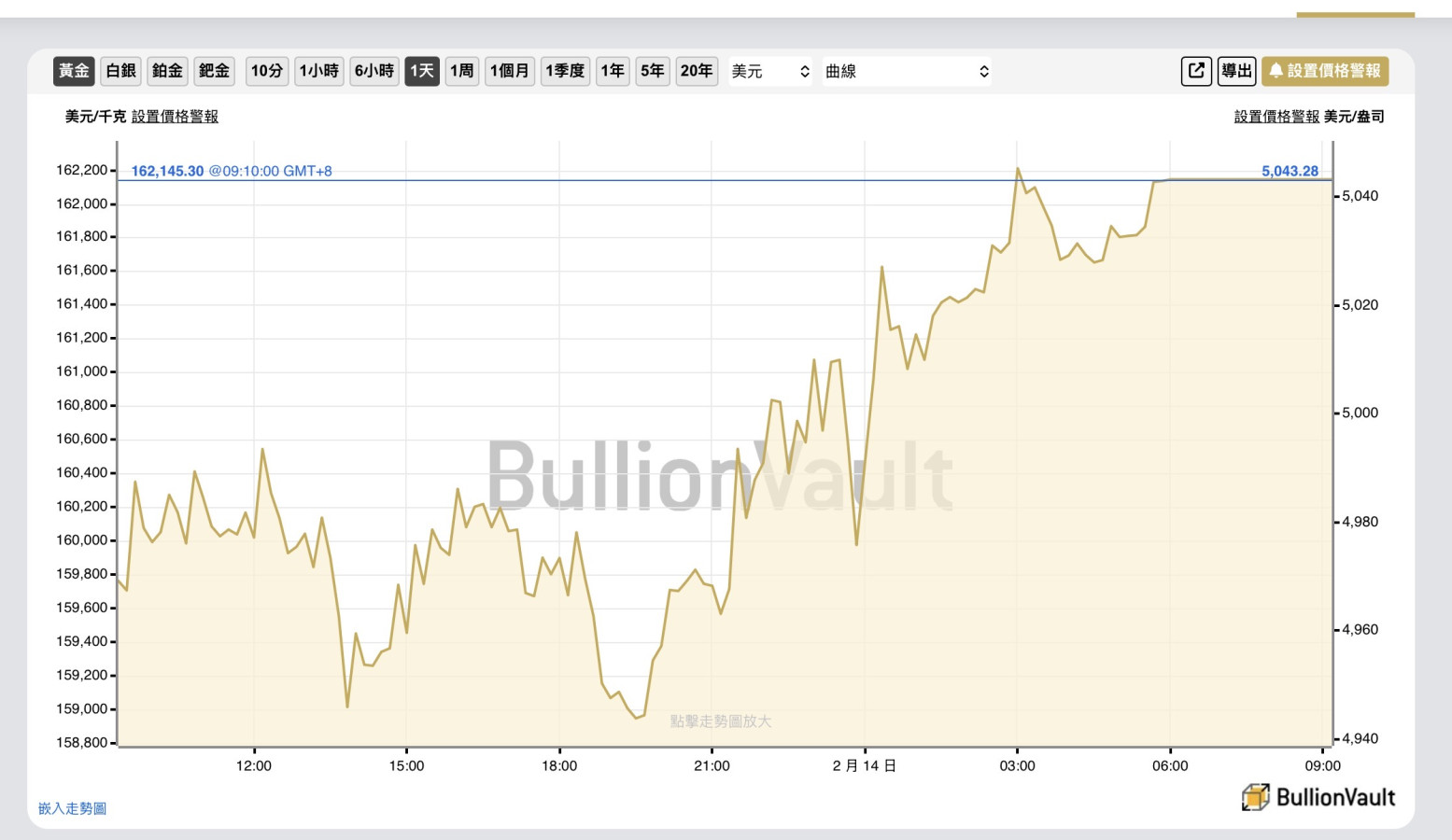Select the 黃金 gold tab
The image size is (1452, 840).
[74, 71]
